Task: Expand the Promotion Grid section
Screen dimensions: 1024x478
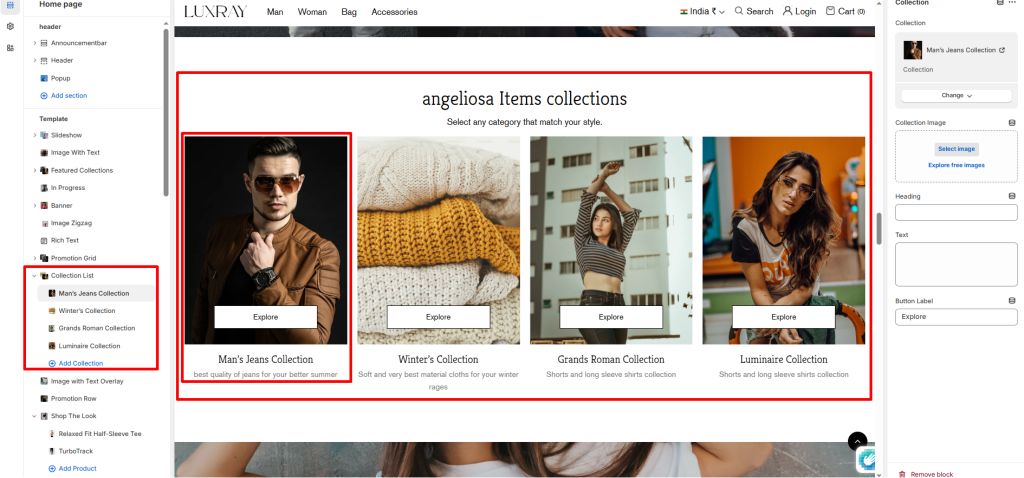Action: pos(35,258)
